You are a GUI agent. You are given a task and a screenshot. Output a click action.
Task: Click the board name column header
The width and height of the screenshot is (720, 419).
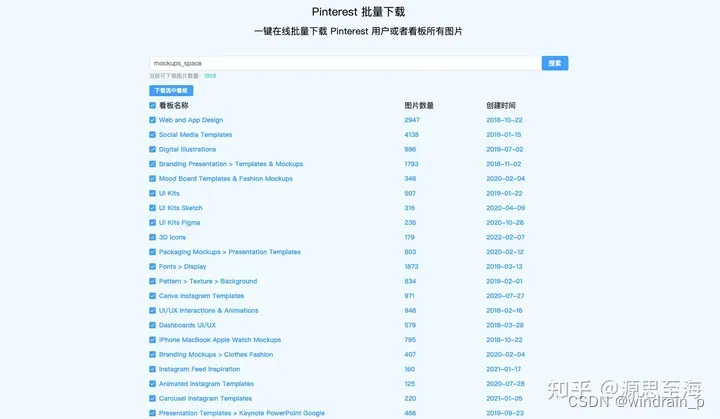click(174, 105)
